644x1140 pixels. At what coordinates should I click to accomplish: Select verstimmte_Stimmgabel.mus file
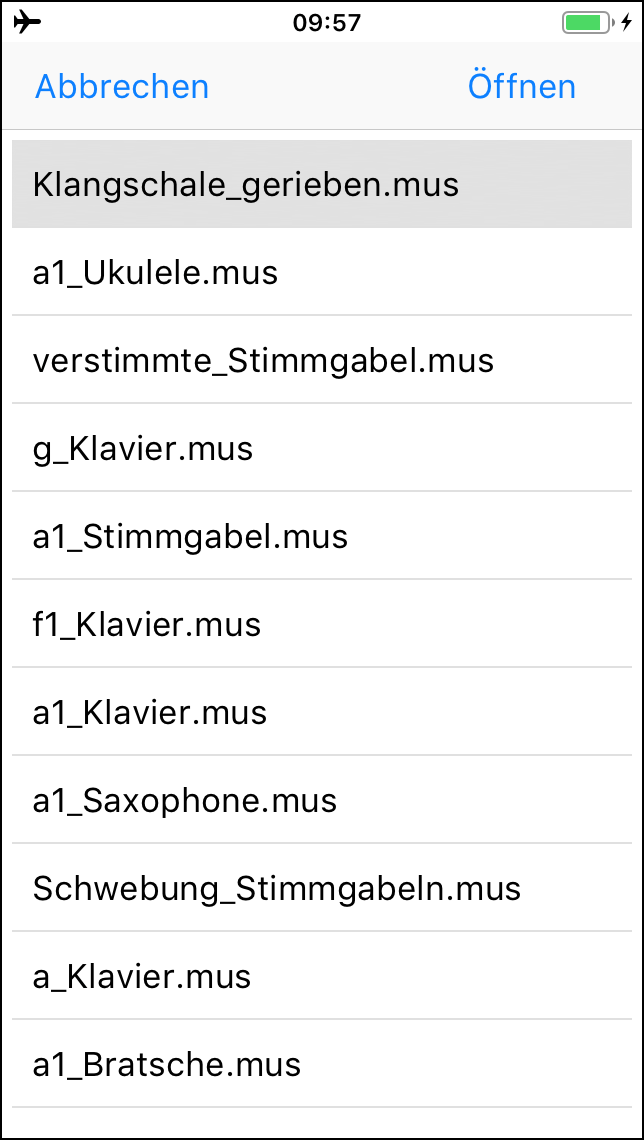pyautogui.click(x=322, y=361)
